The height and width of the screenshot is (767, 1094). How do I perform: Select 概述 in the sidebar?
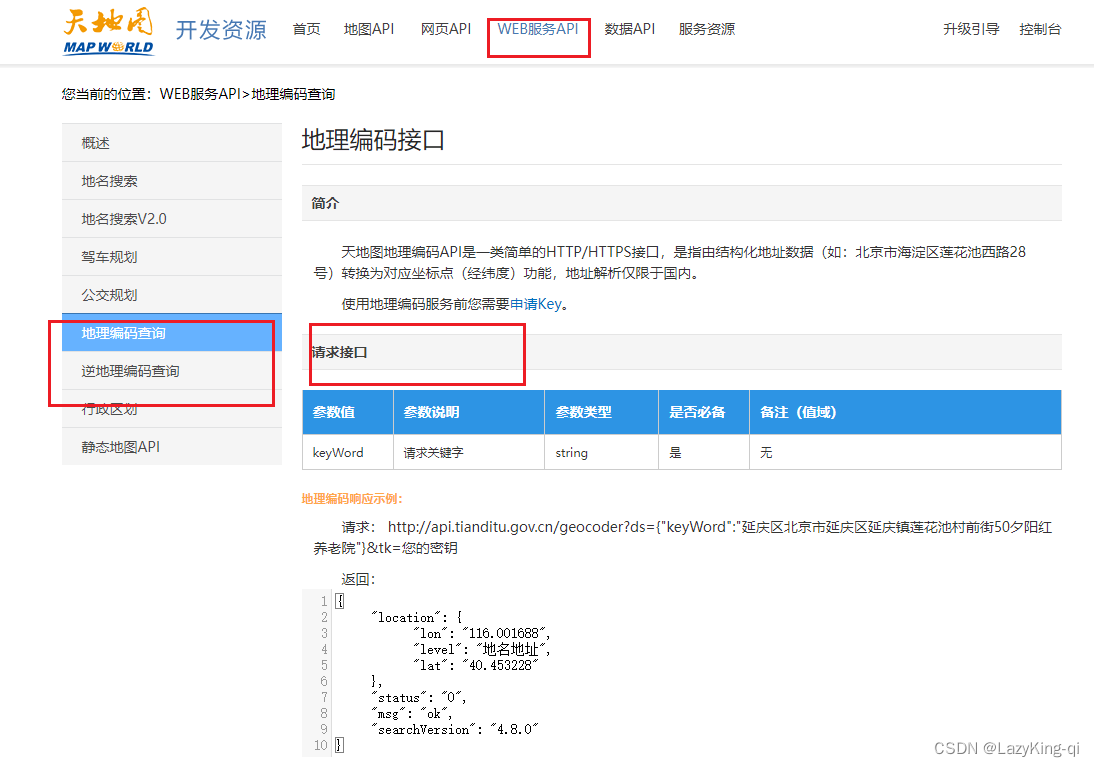coord(172,143)
